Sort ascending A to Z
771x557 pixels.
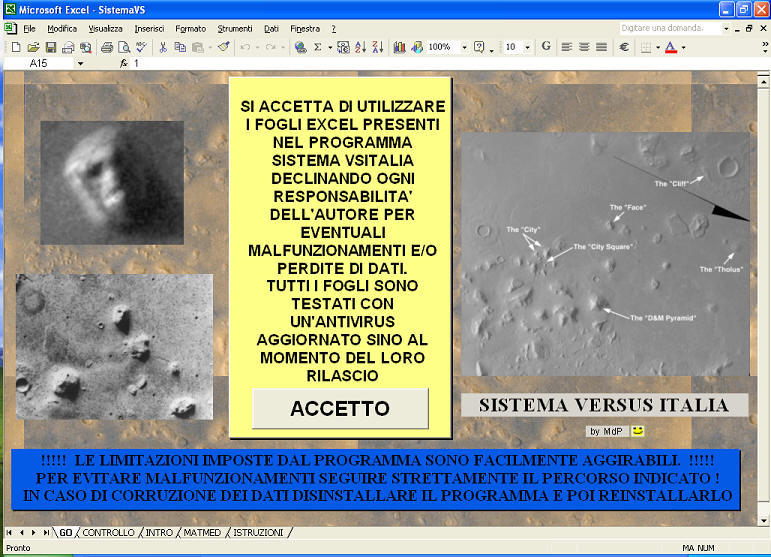(360, 47)
